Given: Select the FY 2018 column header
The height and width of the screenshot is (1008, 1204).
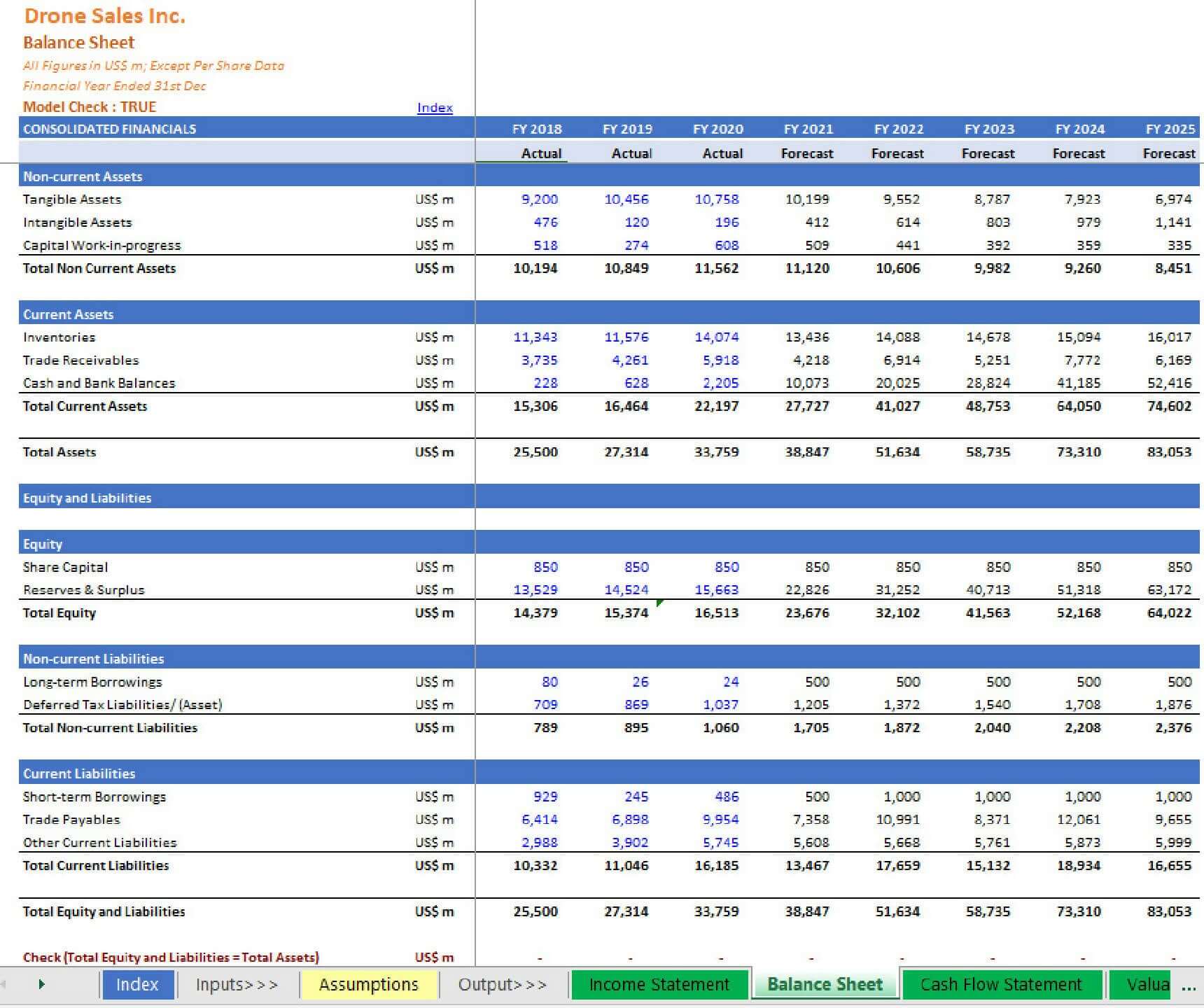Looking at the screenshot, I should (537, 129).
